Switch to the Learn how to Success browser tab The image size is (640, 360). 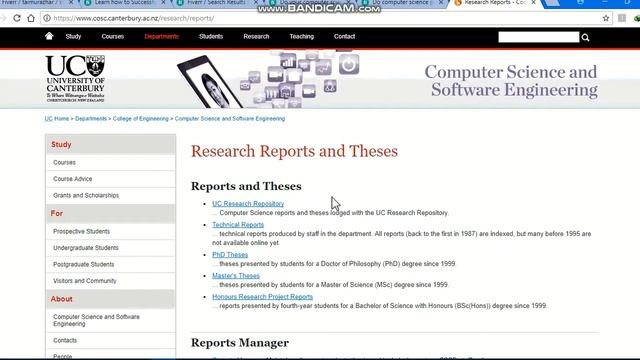click(x=124, y=3)
